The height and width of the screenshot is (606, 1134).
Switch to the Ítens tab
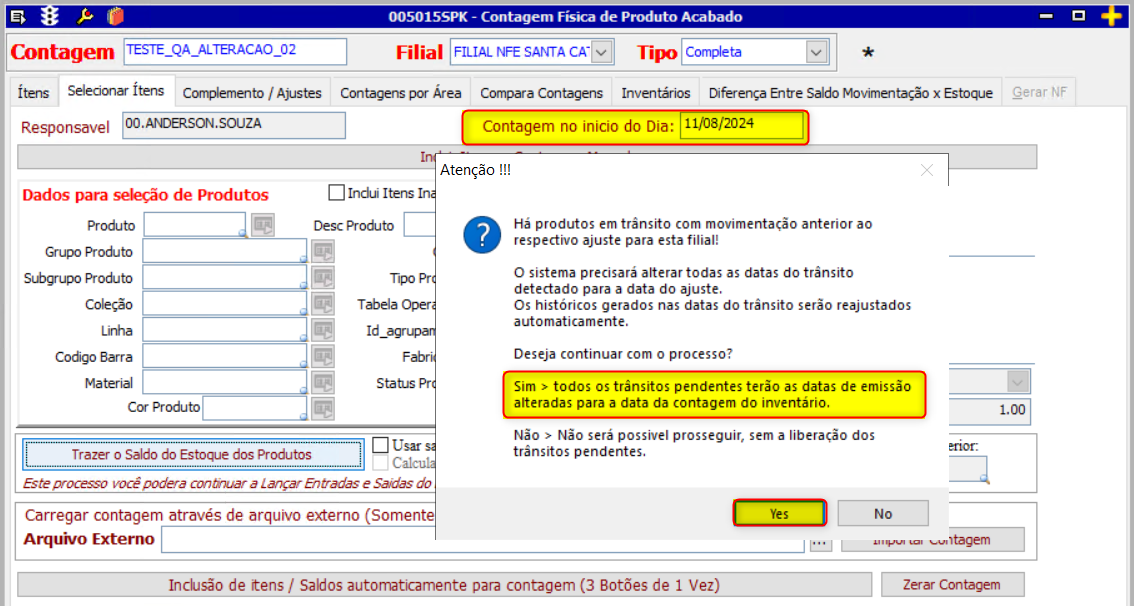tap(33, 93)
